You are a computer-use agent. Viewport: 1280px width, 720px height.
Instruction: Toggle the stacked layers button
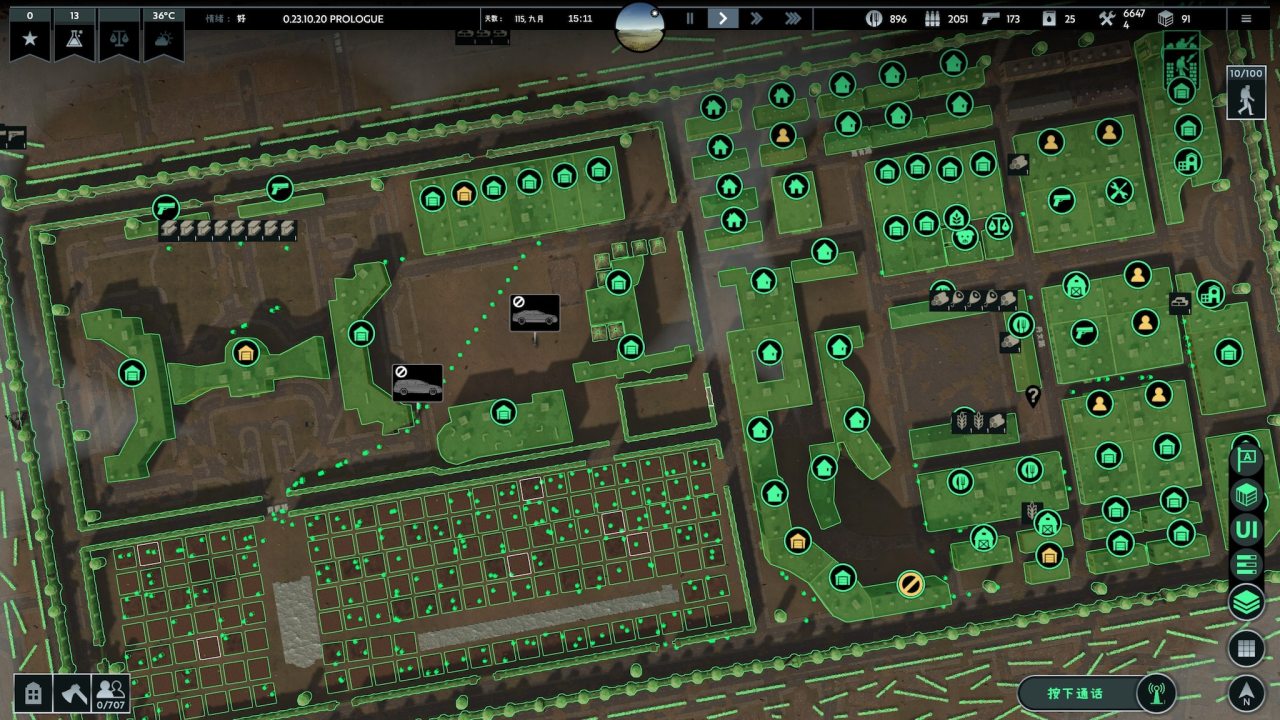tap(1246, 602)
